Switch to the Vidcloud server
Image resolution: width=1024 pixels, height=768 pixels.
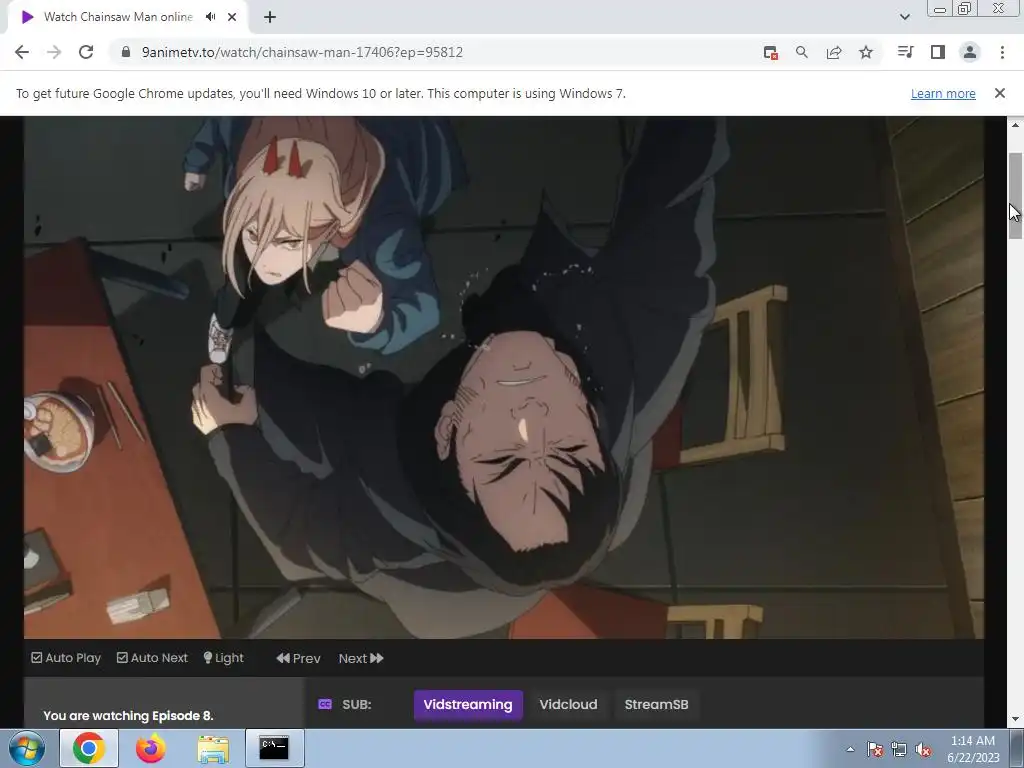[x=568, y=705]
